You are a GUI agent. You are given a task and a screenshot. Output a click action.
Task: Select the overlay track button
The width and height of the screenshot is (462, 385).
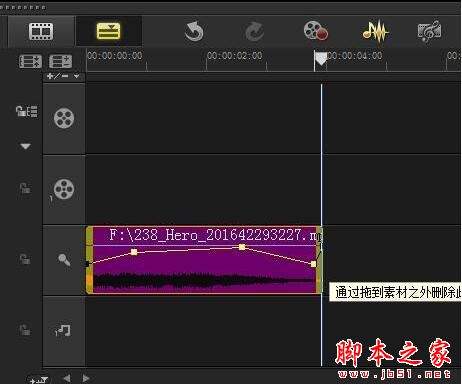point(64,189)
